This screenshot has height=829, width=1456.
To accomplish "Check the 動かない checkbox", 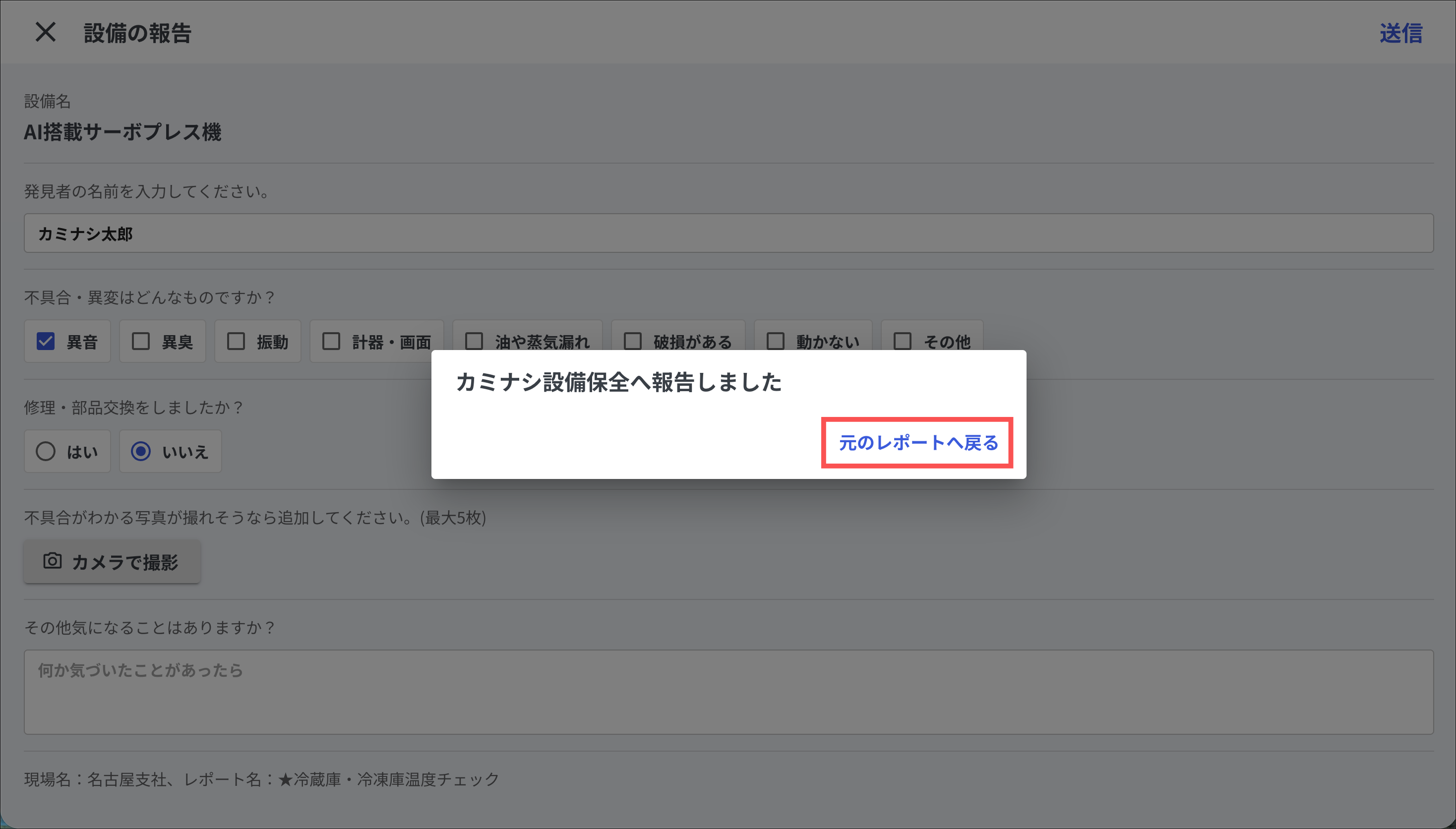I will pos(775,342).
